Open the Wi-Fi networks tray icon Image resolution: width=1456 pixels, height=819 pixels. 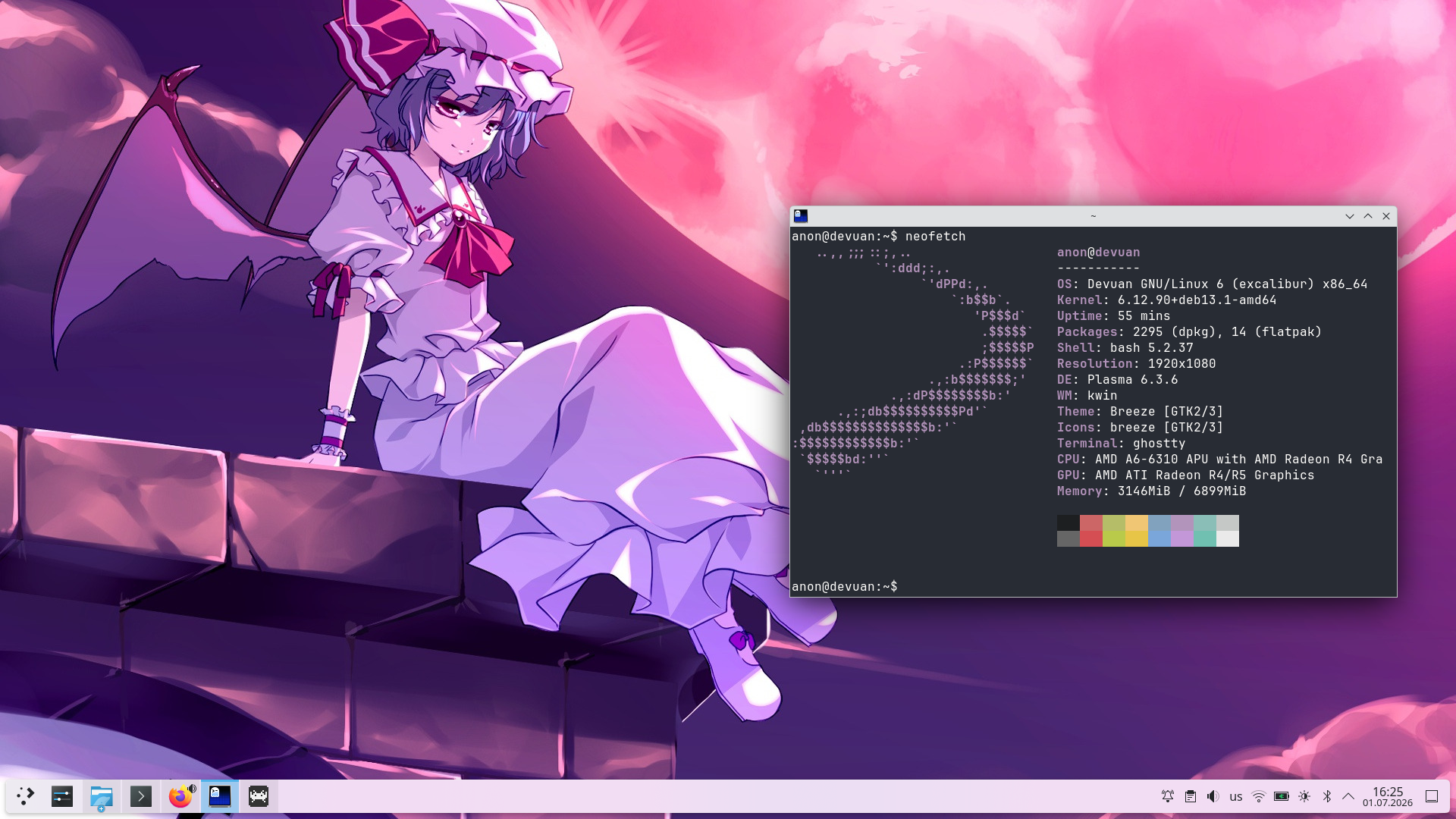[1259, 796]
